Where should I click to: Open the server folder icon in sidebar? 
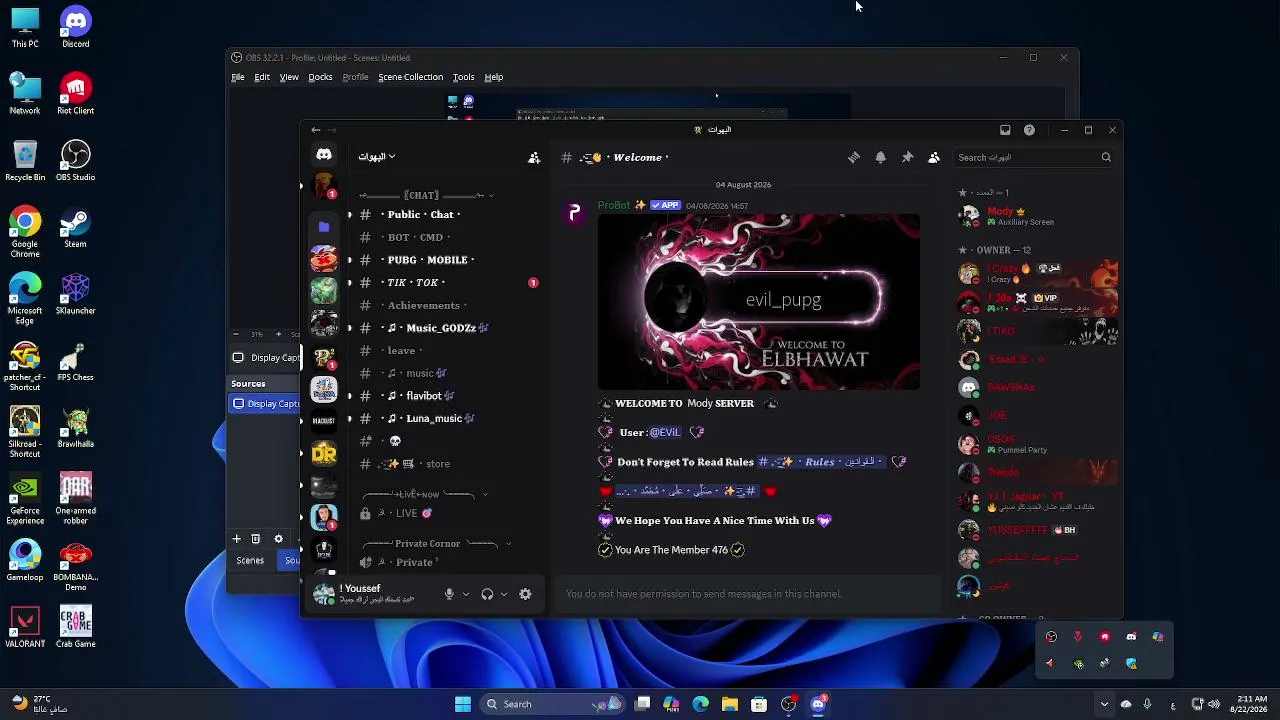tap(323, 226)
